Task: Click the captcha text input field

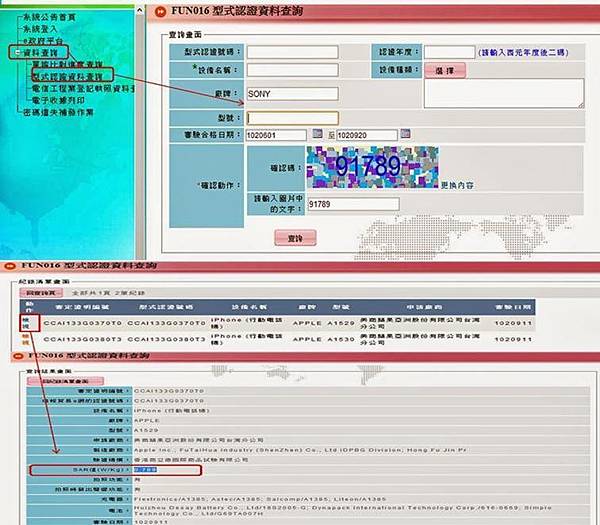Action: 354,204
